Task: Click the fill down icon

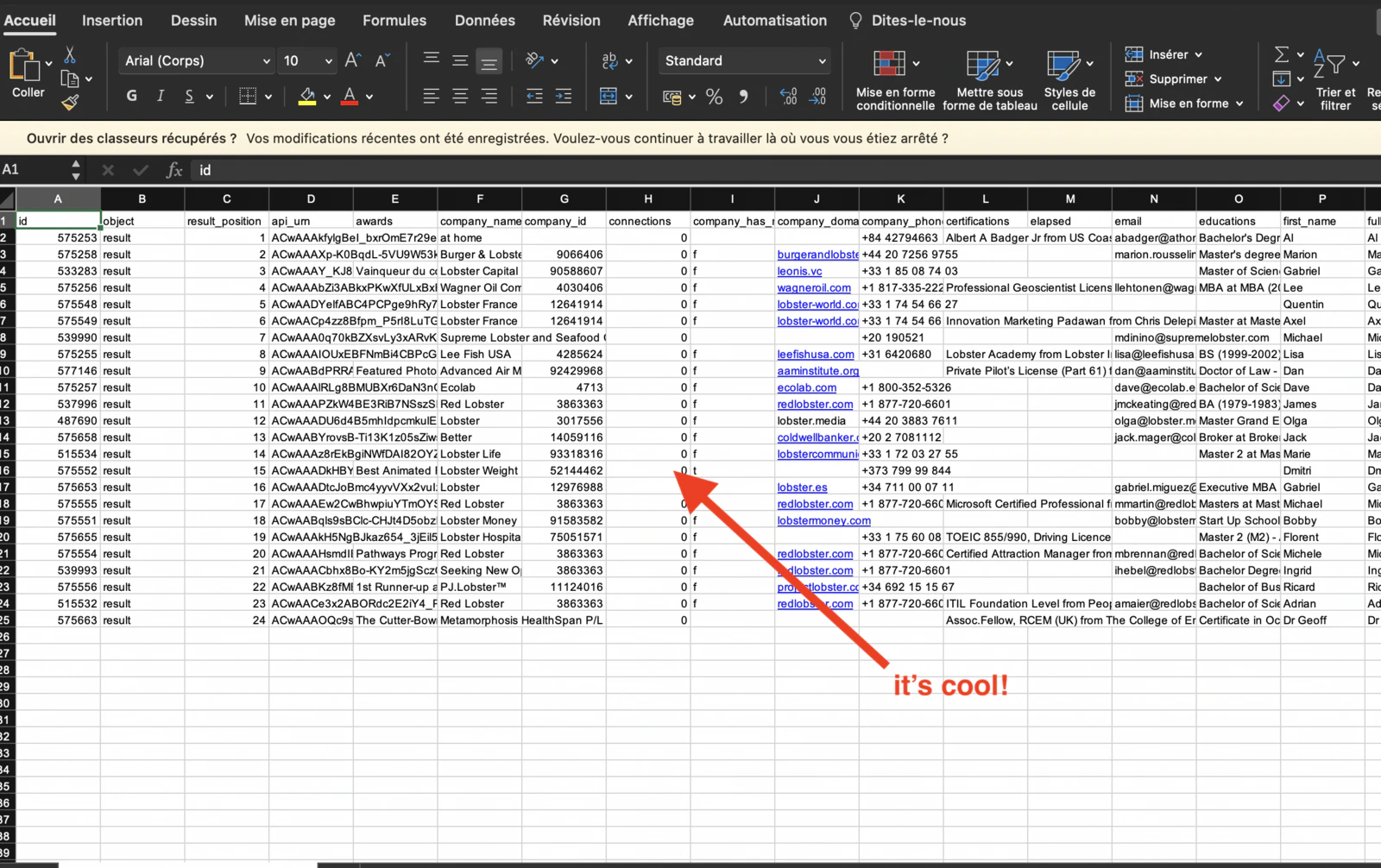Action: tap(1282, 79)
